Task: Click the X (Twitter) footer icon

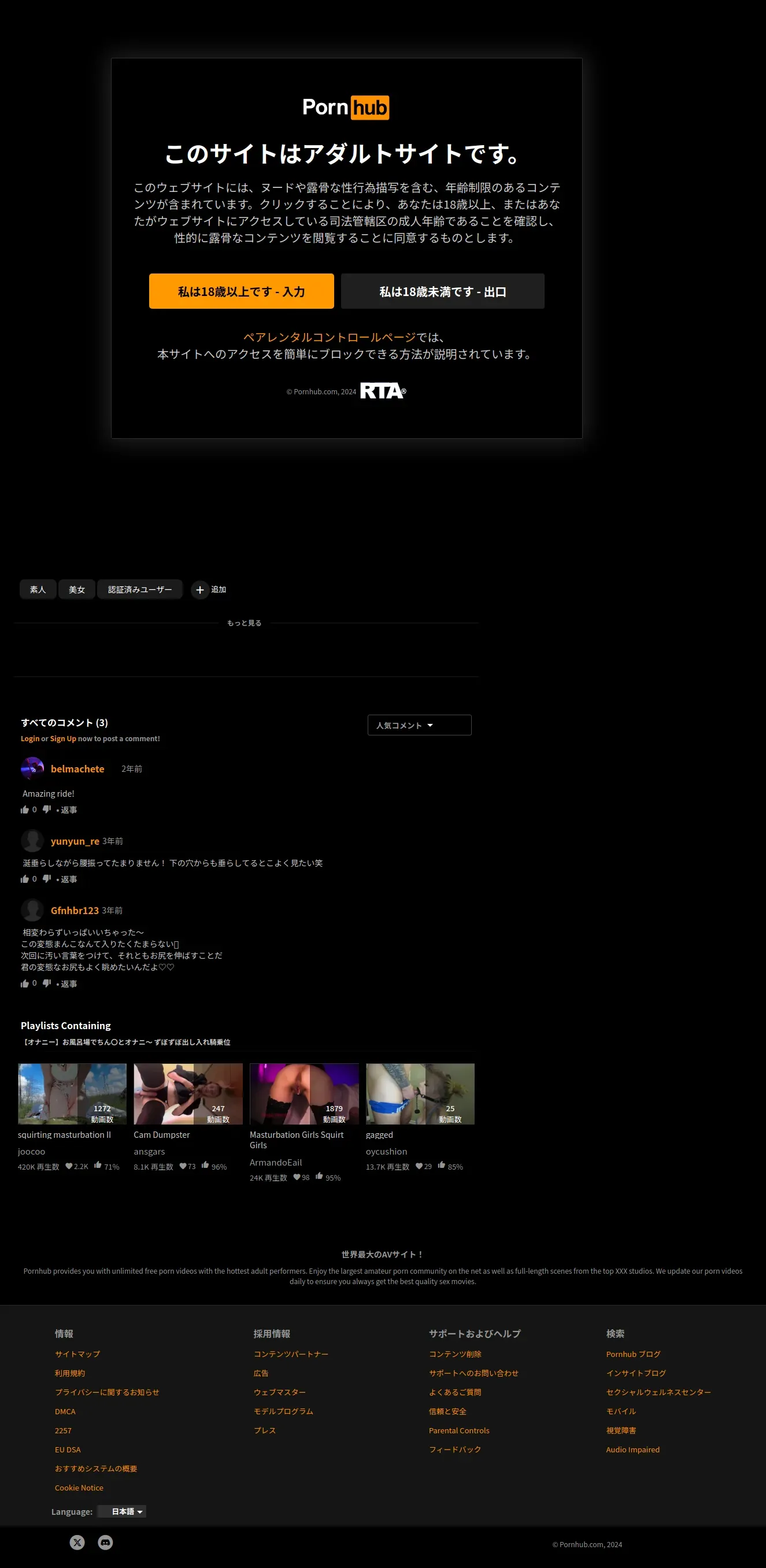Action: (x=77, y=1543)
